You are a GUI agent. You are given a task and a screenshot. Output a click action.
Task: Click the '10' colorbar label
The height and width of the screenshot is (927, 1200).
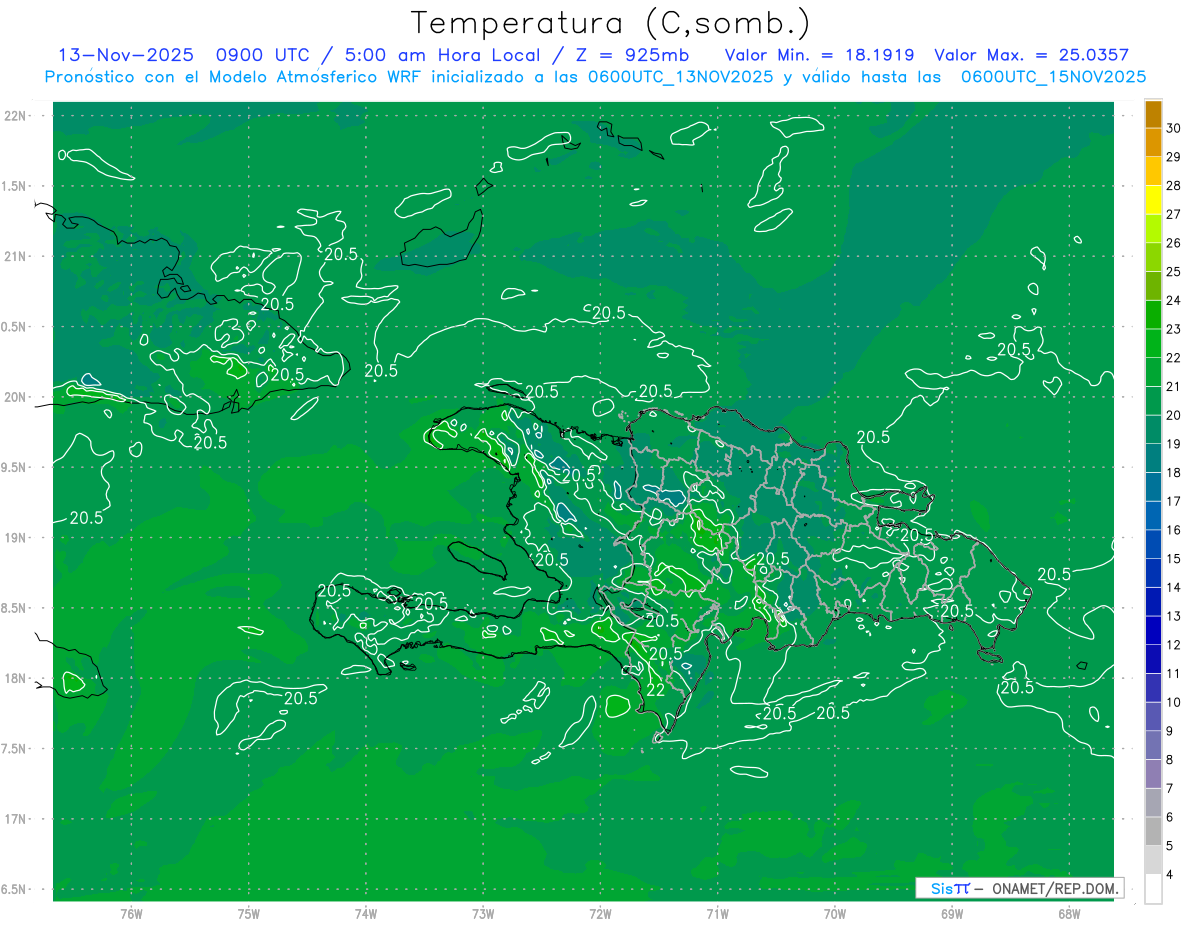click(x=1174, y=703)
